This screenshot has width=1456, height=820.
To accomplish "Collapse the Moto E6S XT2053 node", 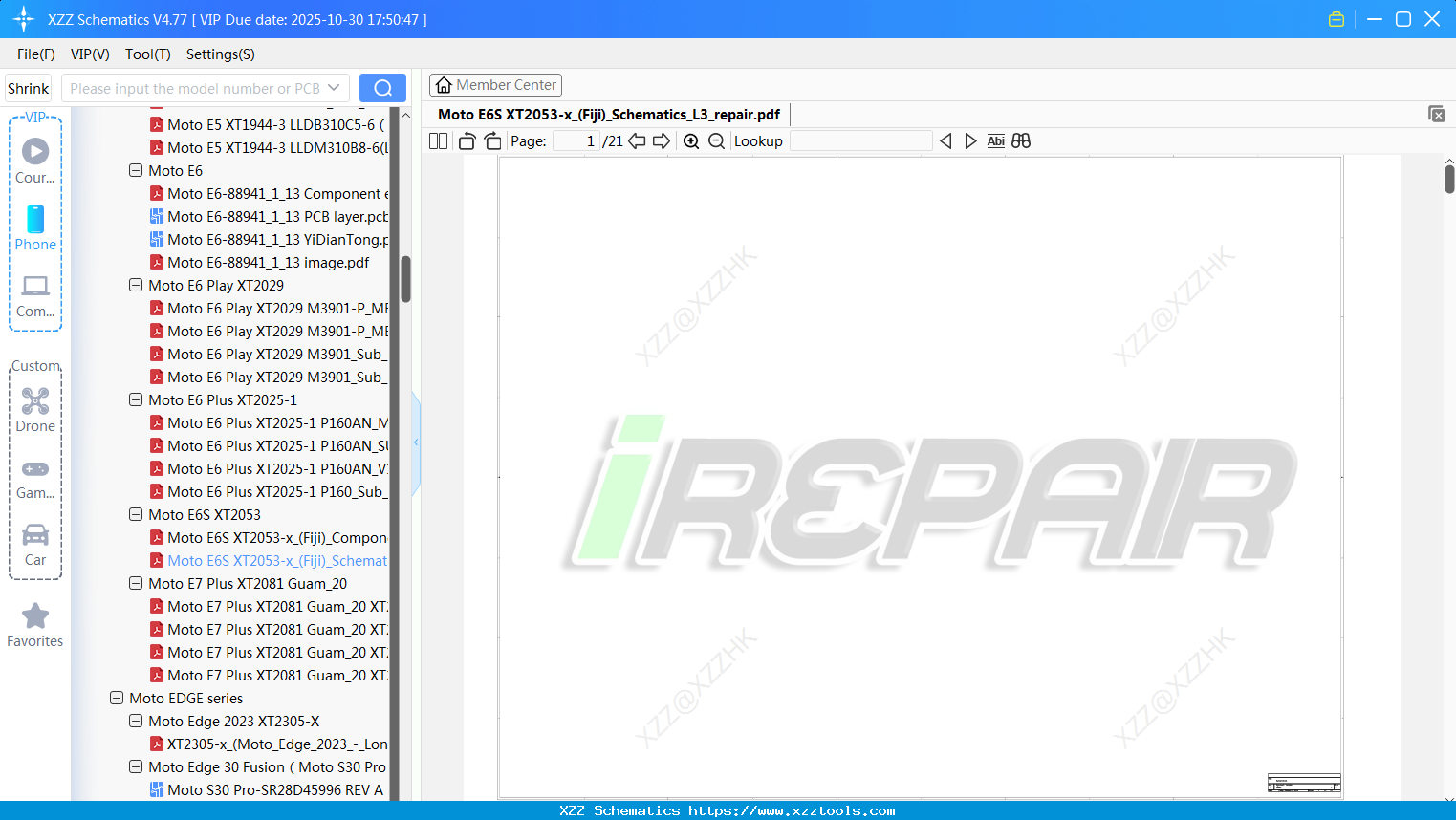I will [x=136, y=515].
